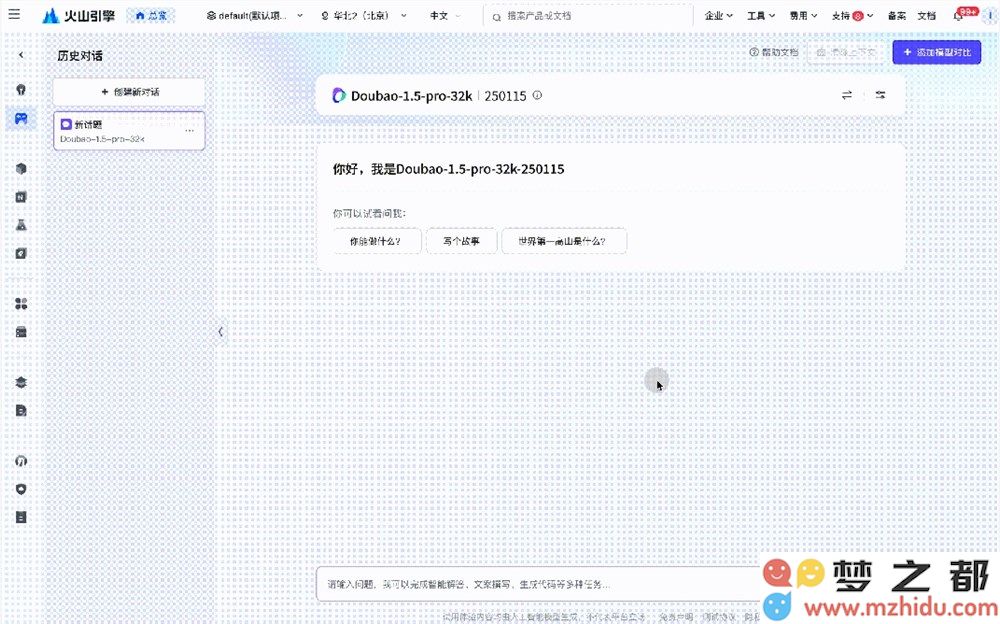Open the 备案 link

tap(897, 15)
